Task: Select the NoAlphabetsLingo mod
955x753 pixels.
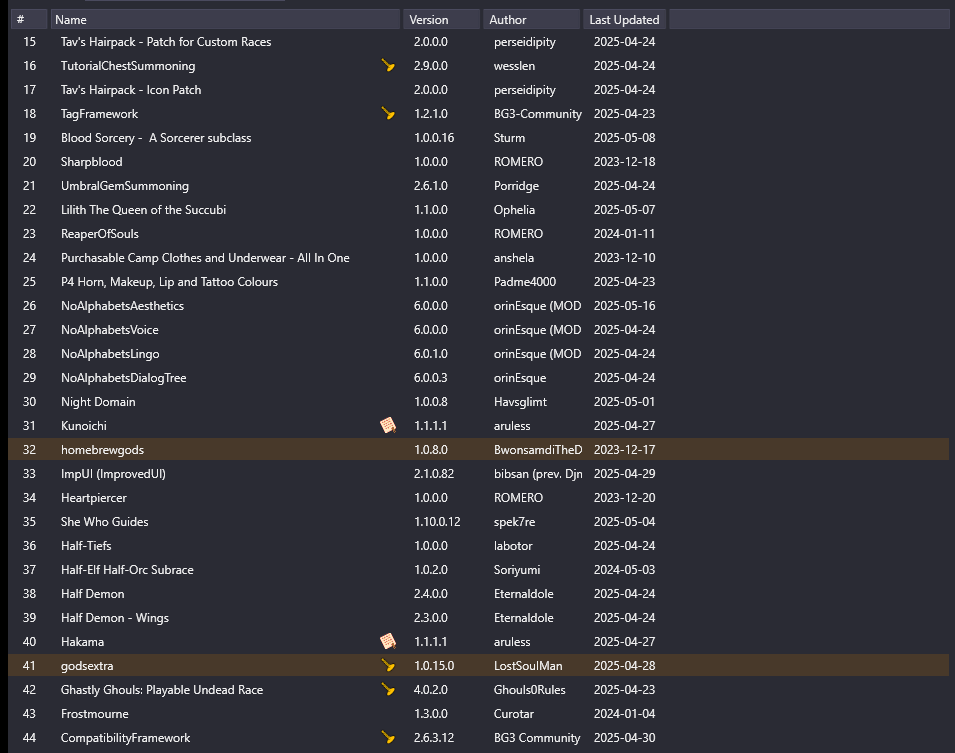Action: click(x=110, y=353)
